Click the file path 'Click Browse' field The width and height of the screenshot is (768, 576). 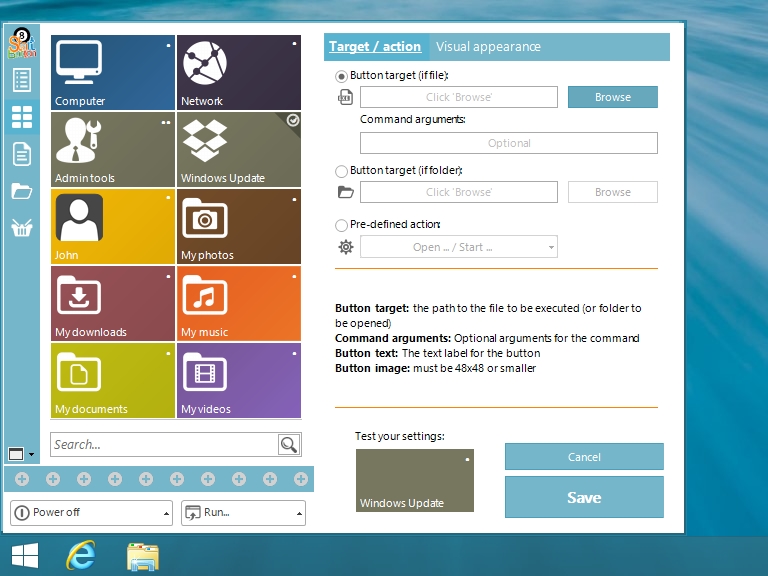pos(458,97)
